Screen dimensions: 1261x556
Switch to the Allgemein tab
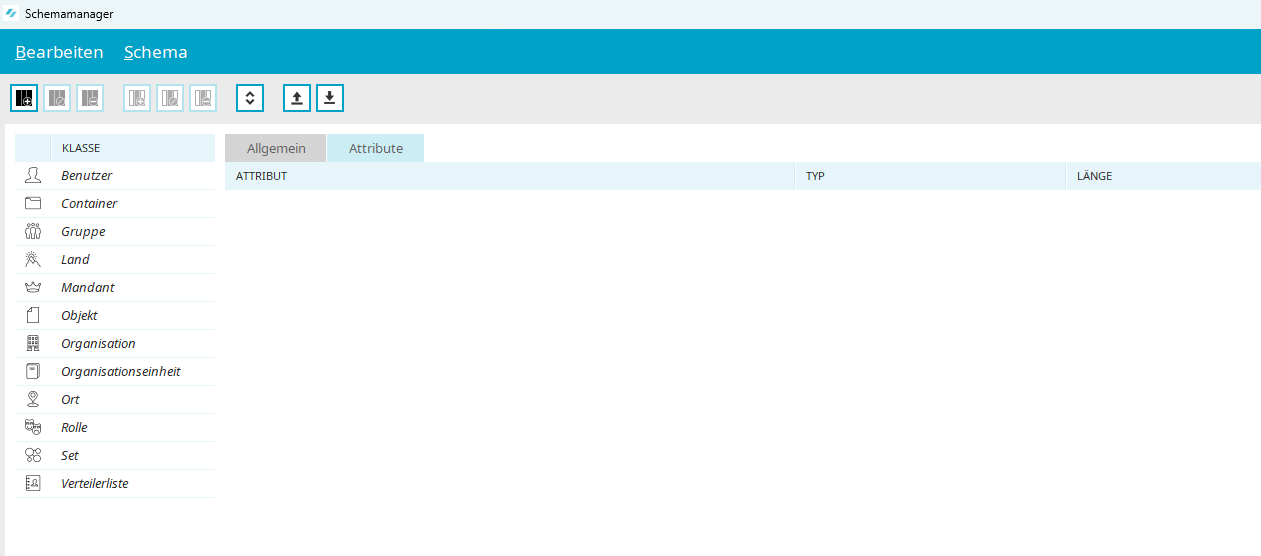click(x=276, y=148)
